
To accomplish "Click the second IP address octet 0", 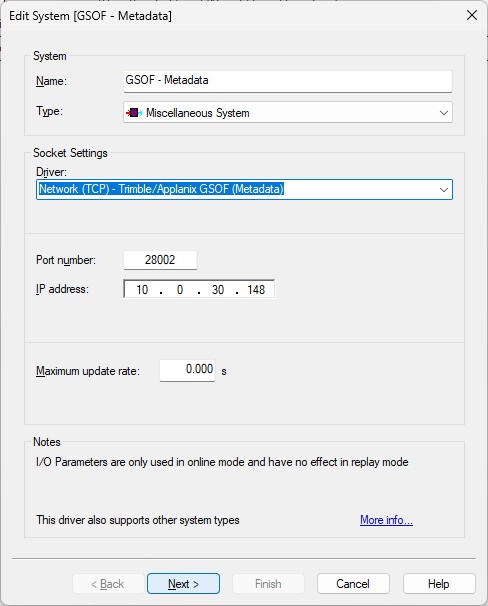I will (x=180, y=289).
